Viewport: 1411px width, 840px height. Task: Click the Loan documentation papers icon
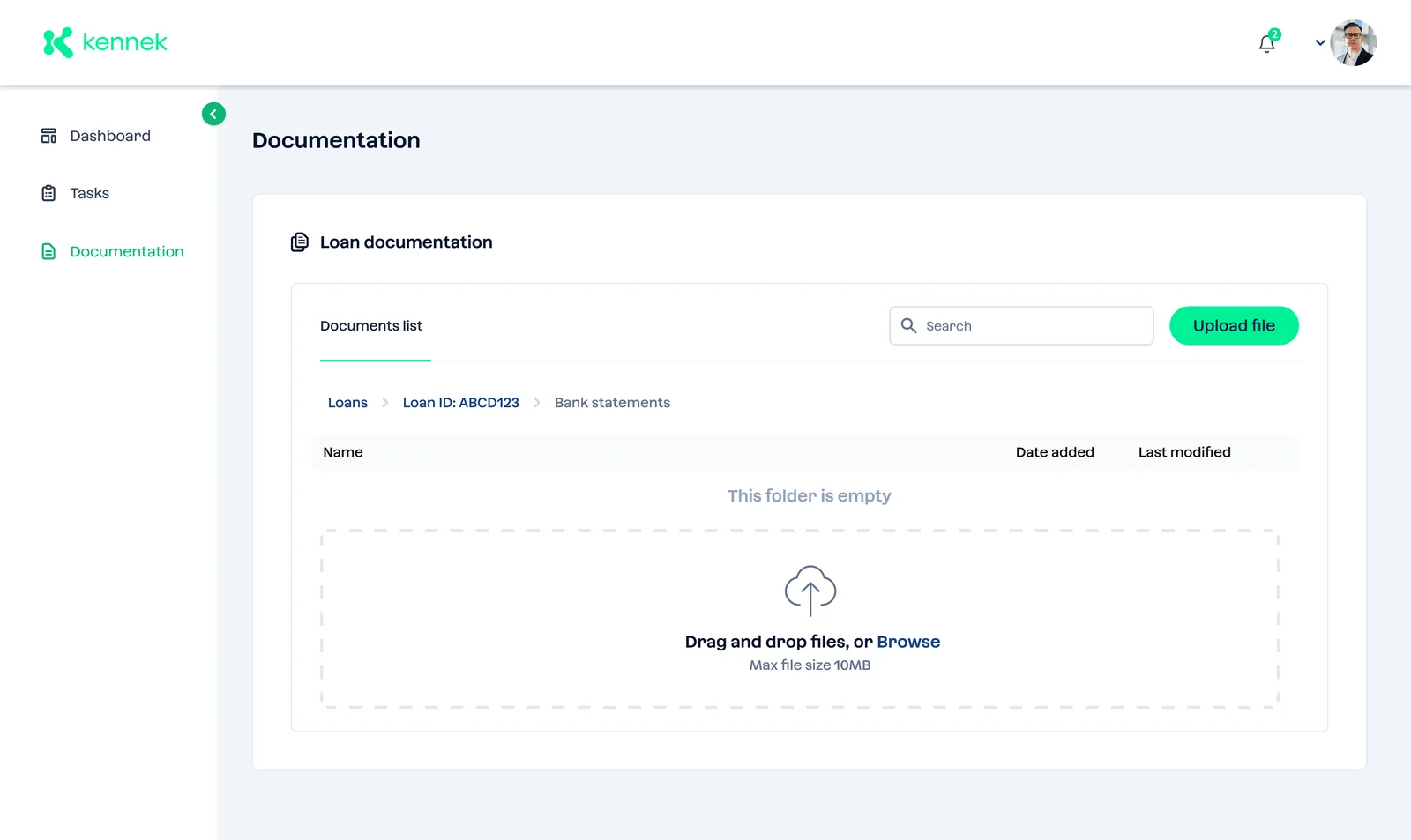tap(300, 242)
